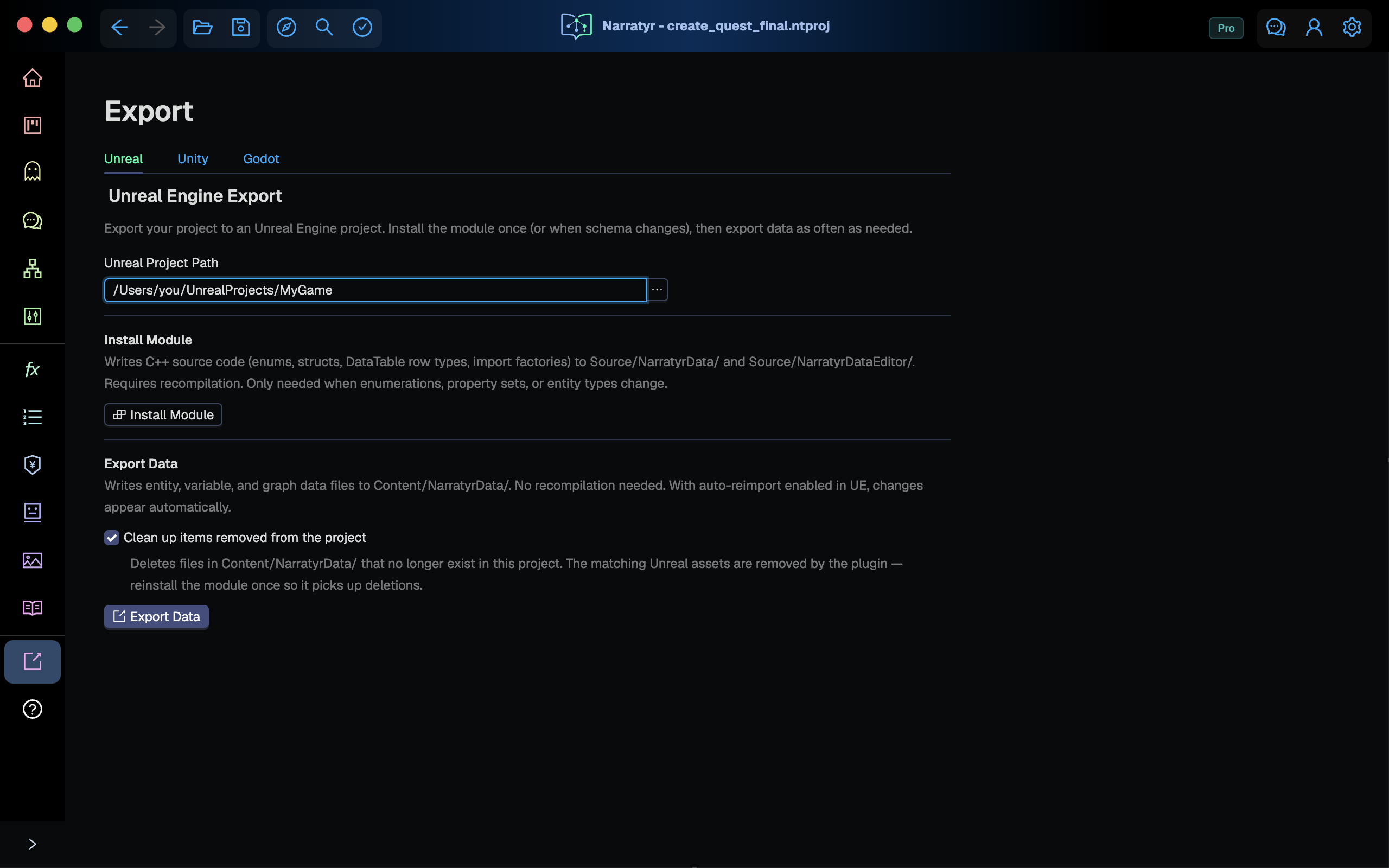The height and width of the screenshot is (868, 1389).
Task: Open the hierarchy graph icon in sidebar
Action: (x=33, y=268)
